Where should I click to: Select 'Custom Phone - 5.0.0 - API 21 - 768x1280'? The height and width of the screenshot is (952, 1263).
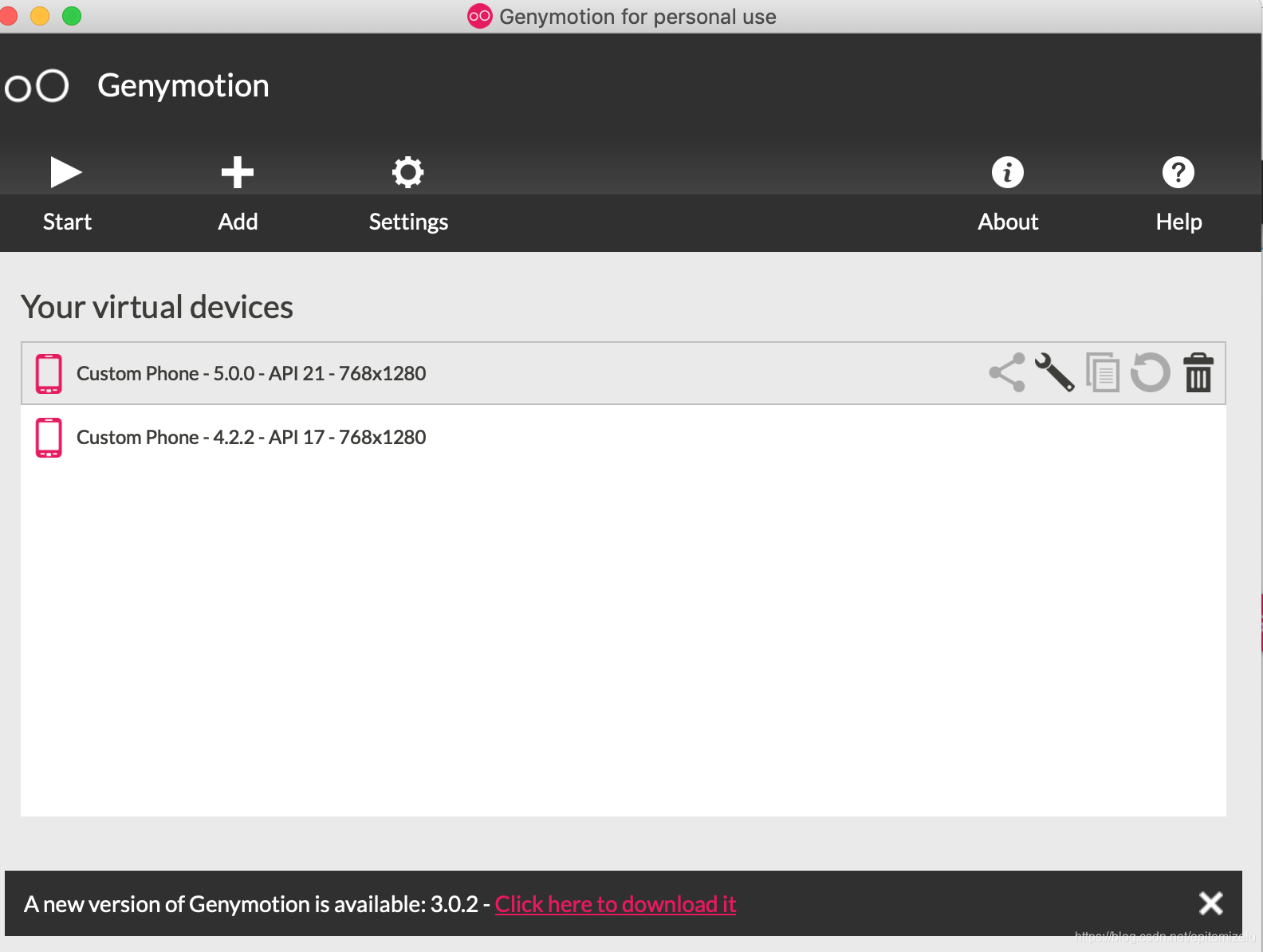coord(624,373)
